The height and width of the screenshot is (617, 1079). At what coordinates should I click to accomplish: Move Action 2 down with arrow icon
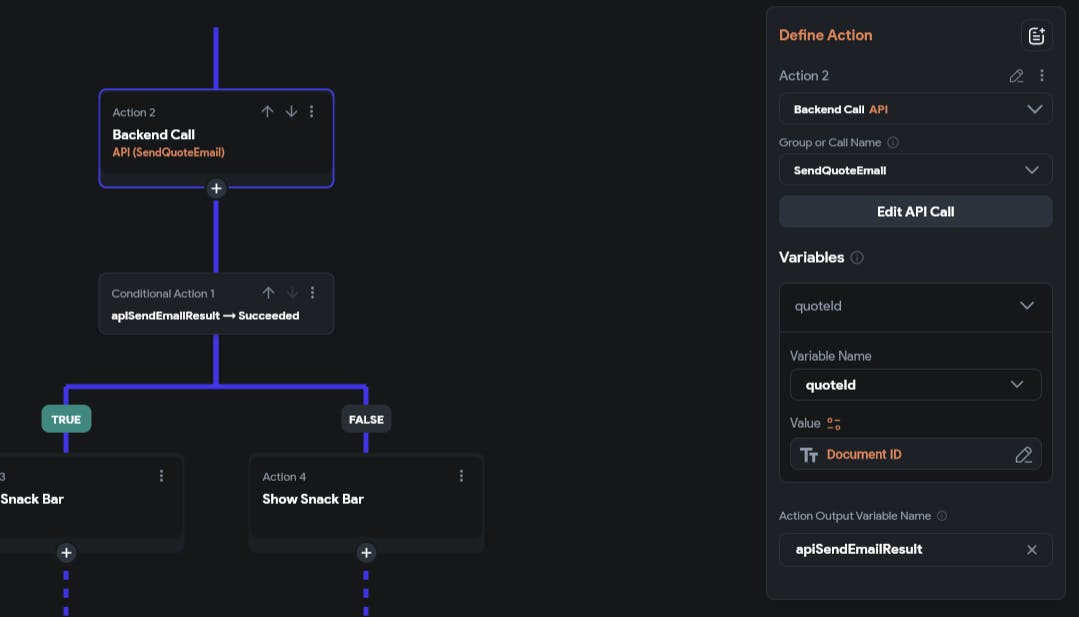coord(291,111)
